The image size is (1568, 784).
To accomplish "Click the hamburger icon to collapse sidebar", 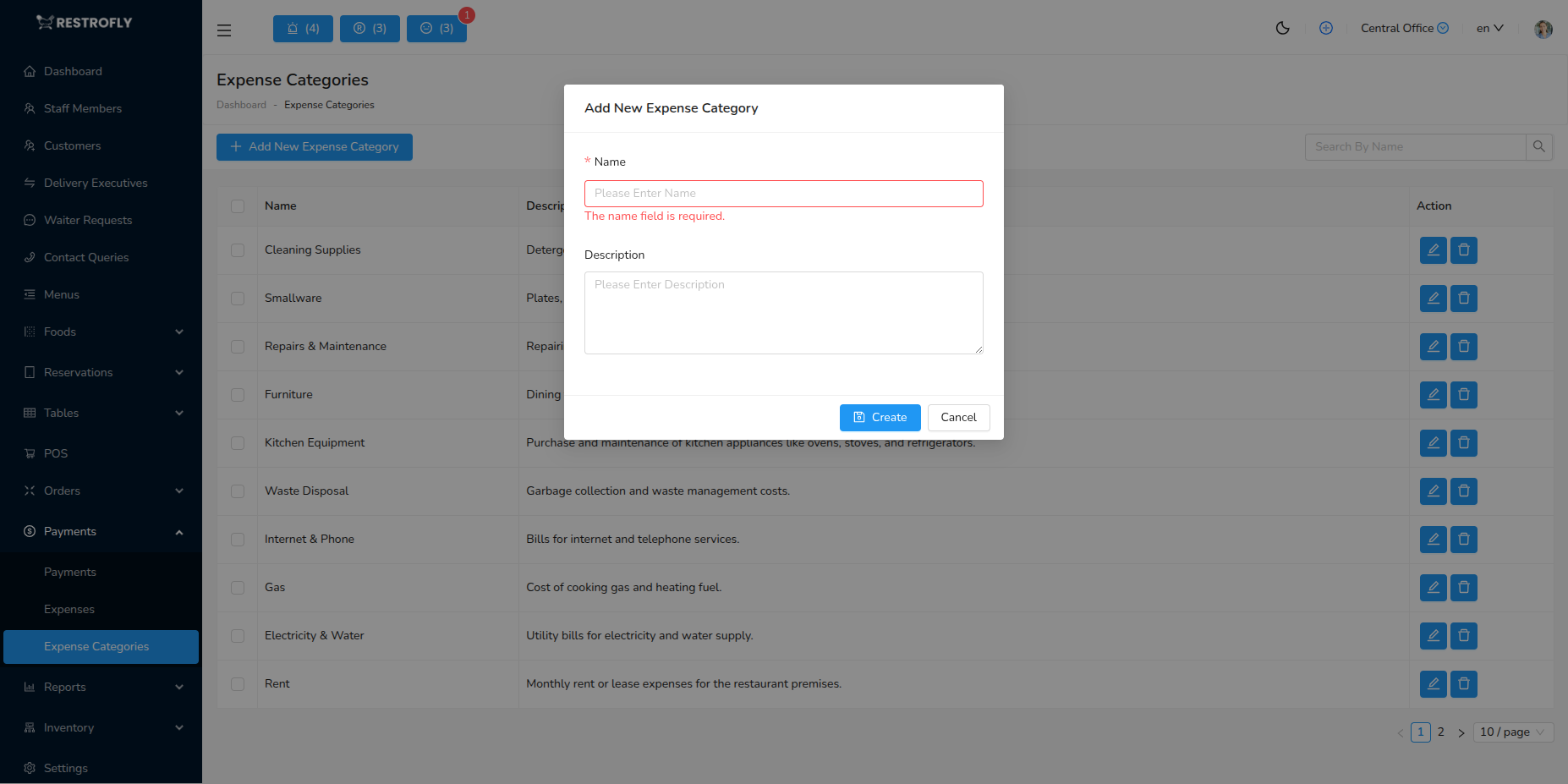I will tap(223, 30).
